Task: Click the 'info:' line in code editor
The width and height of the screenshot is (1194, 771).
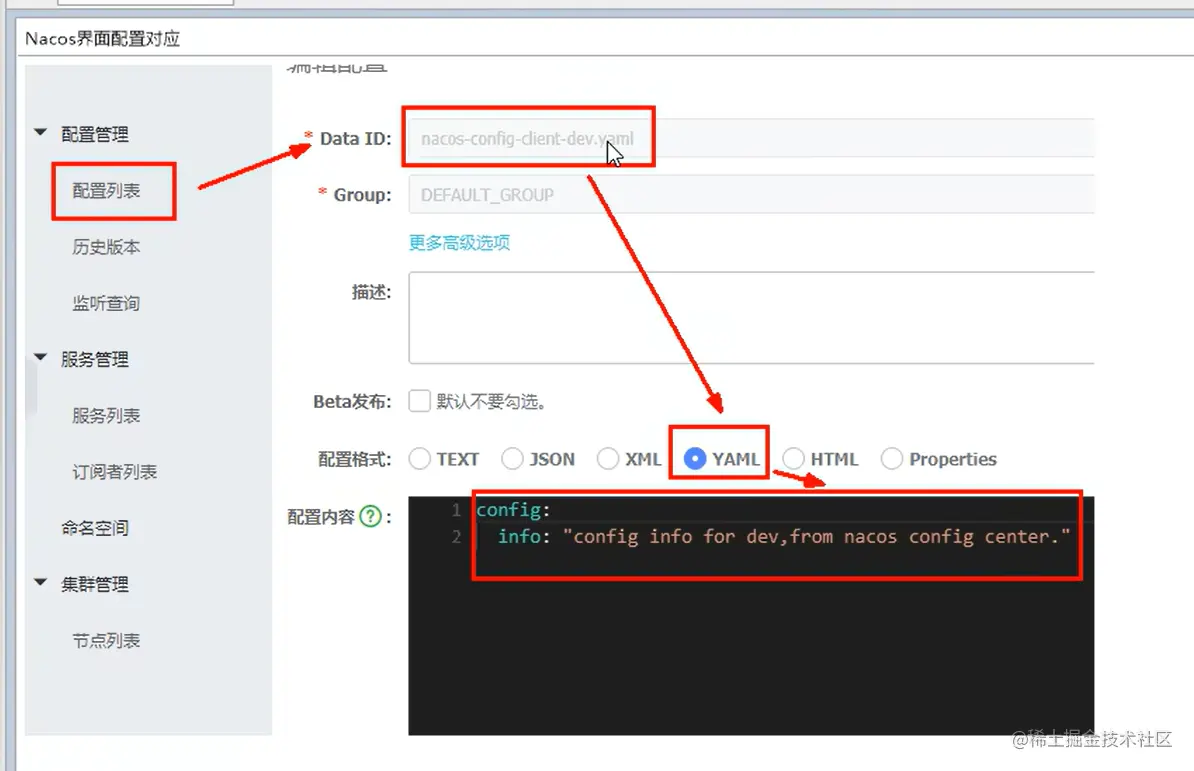Action: point(784,537)
